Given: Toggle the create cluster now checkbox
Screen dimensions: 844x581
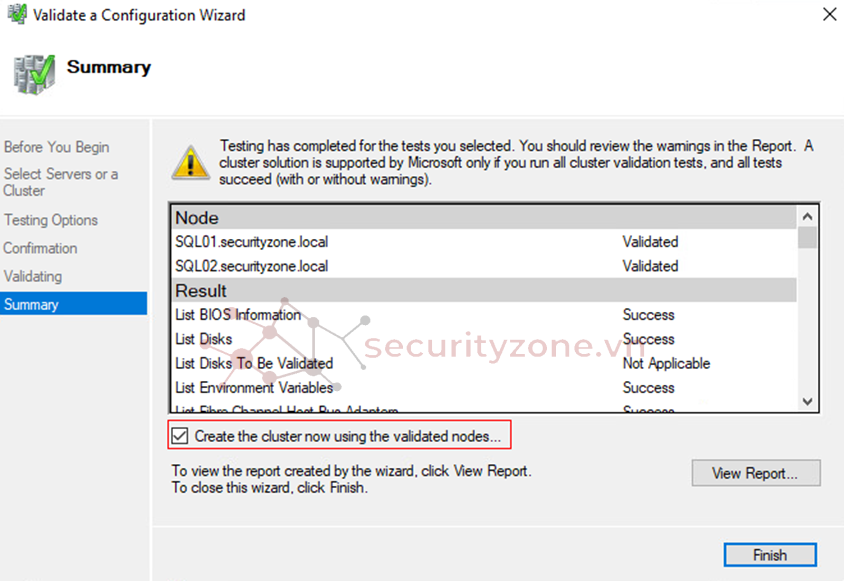Looking at the screenshot, I should point(179,436).
